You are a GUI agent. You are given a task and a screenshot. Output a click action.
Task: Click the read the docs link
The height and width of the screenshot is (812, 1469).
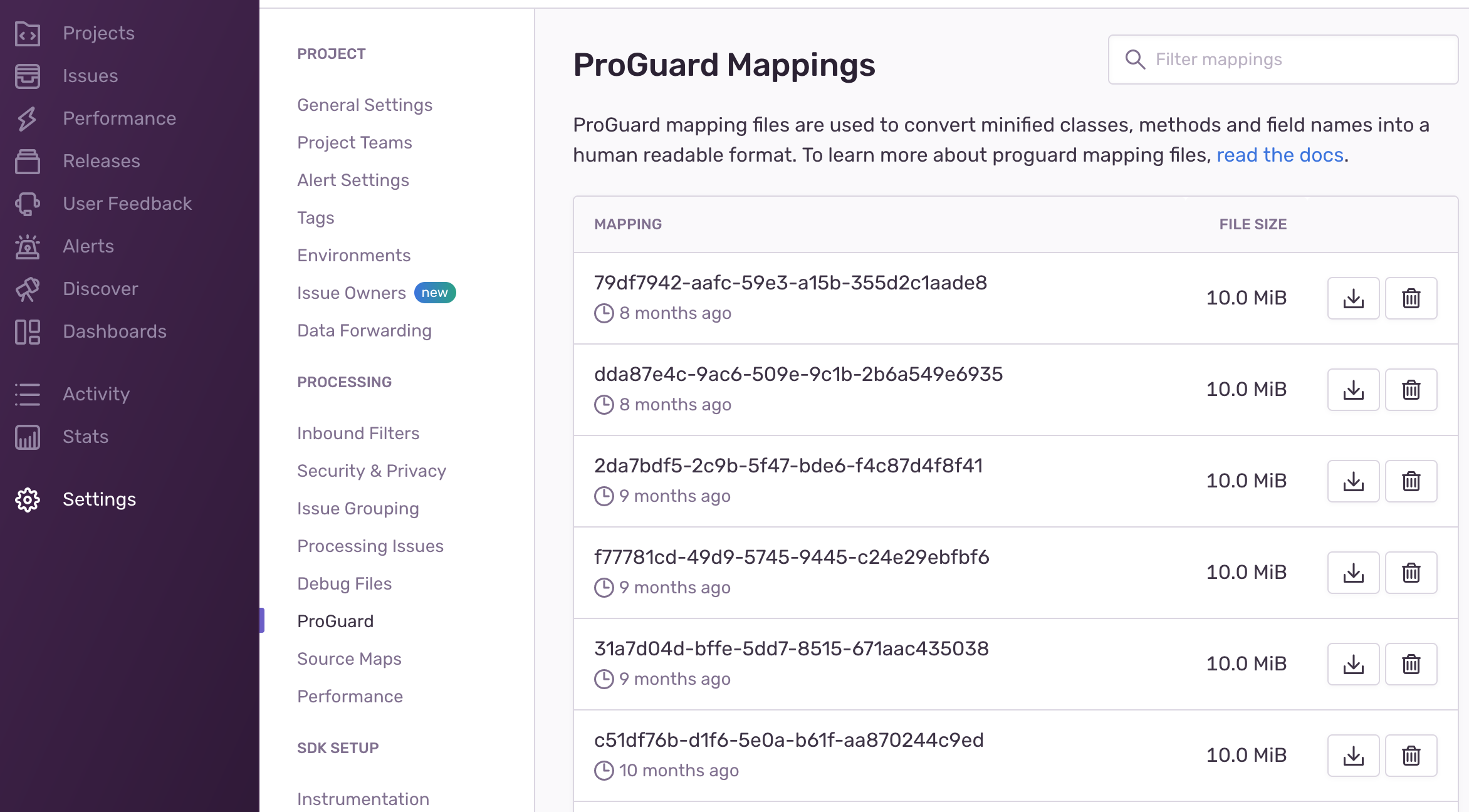[1280, 155]
